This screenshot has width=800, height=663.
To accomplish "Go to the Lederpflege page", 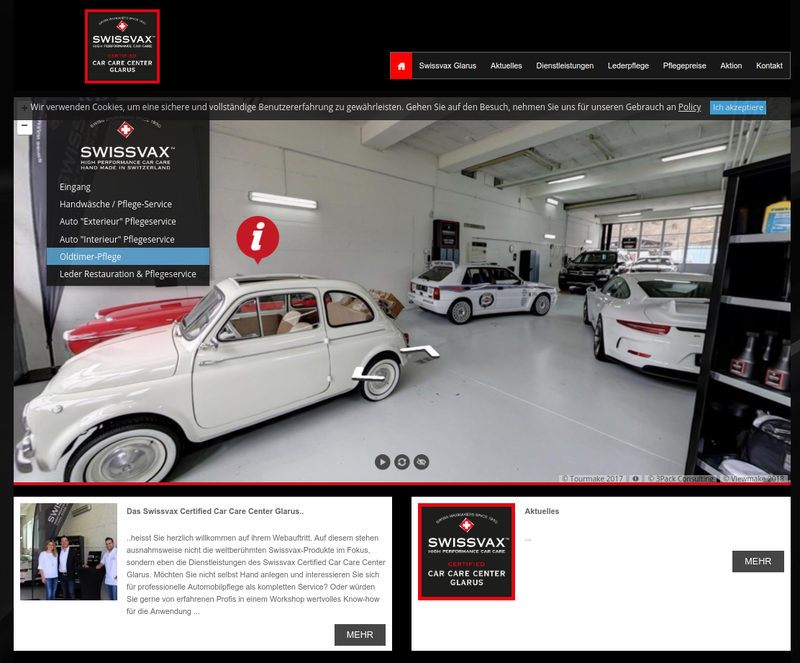I will [628, 66].
